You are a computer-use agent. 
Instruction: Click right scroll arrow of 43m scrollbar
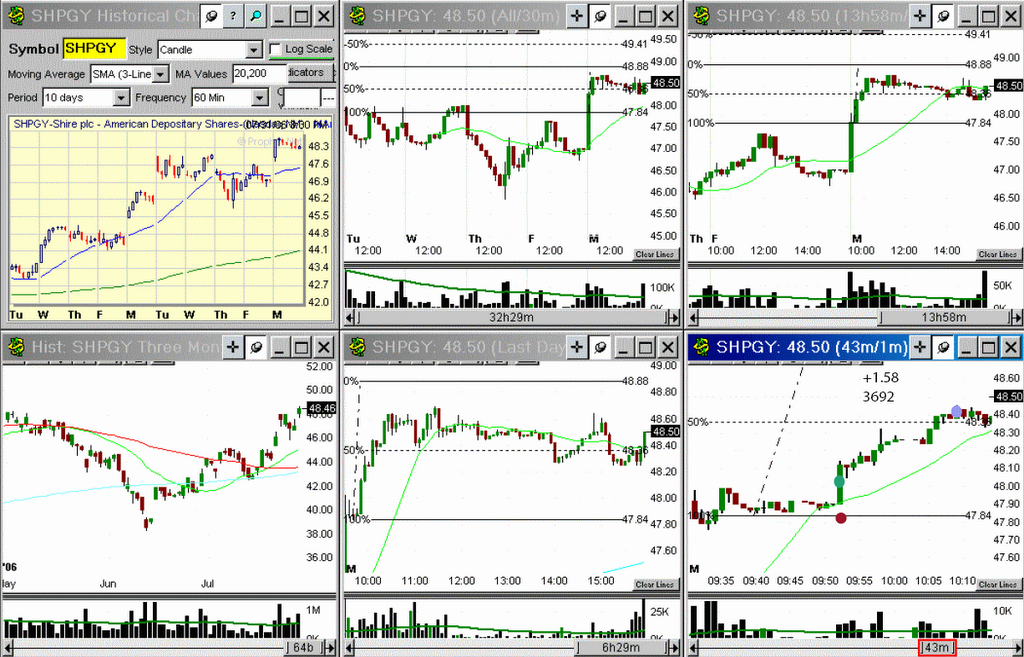tap(1017, 648)
